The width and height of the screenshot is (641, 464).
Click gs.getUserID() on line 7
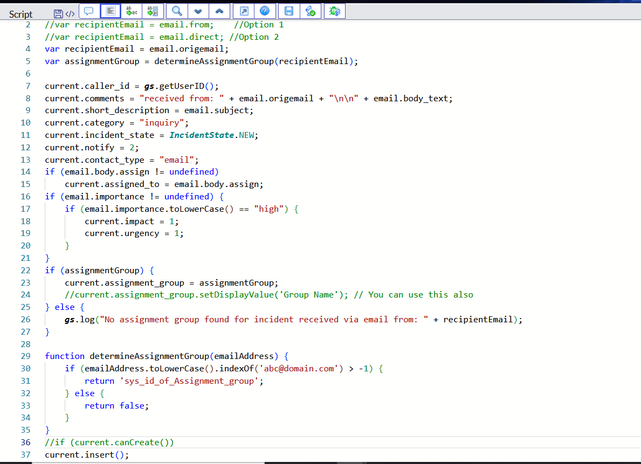click(x=181, y=86)
